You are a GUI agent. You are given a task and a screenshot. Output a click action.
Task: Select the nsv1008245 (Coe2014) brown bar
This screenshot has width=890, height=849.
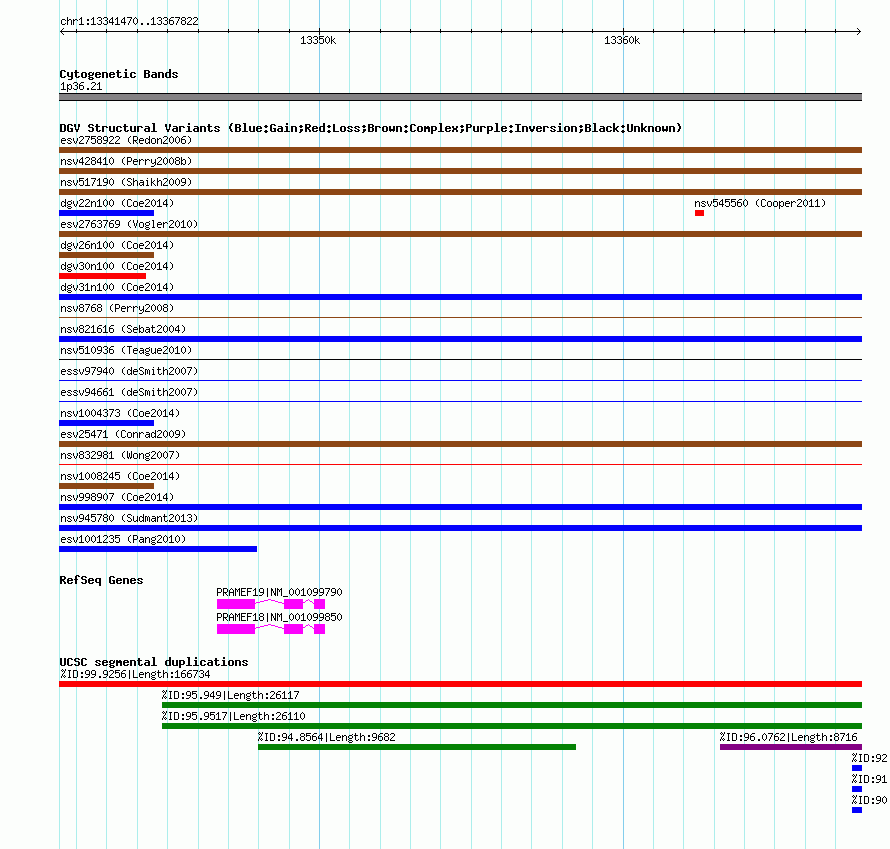[x=106, y=486]
